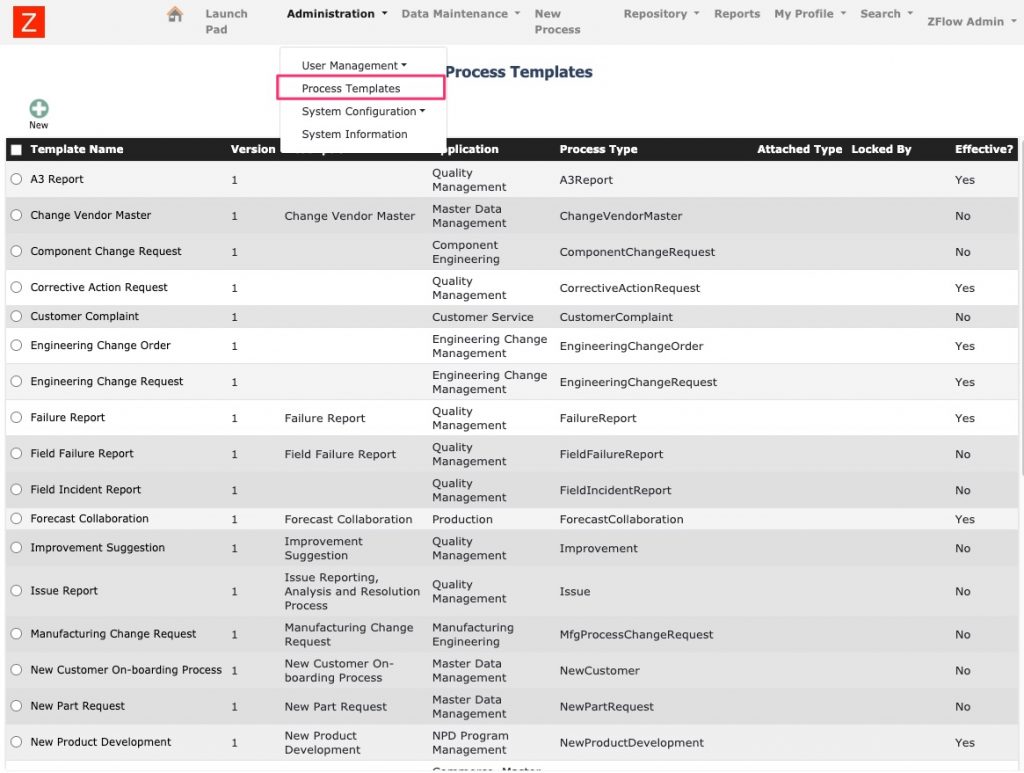Click the NewCustomer process type cell
Viewport: 1024px width, 773px height.
coord(599,670)
